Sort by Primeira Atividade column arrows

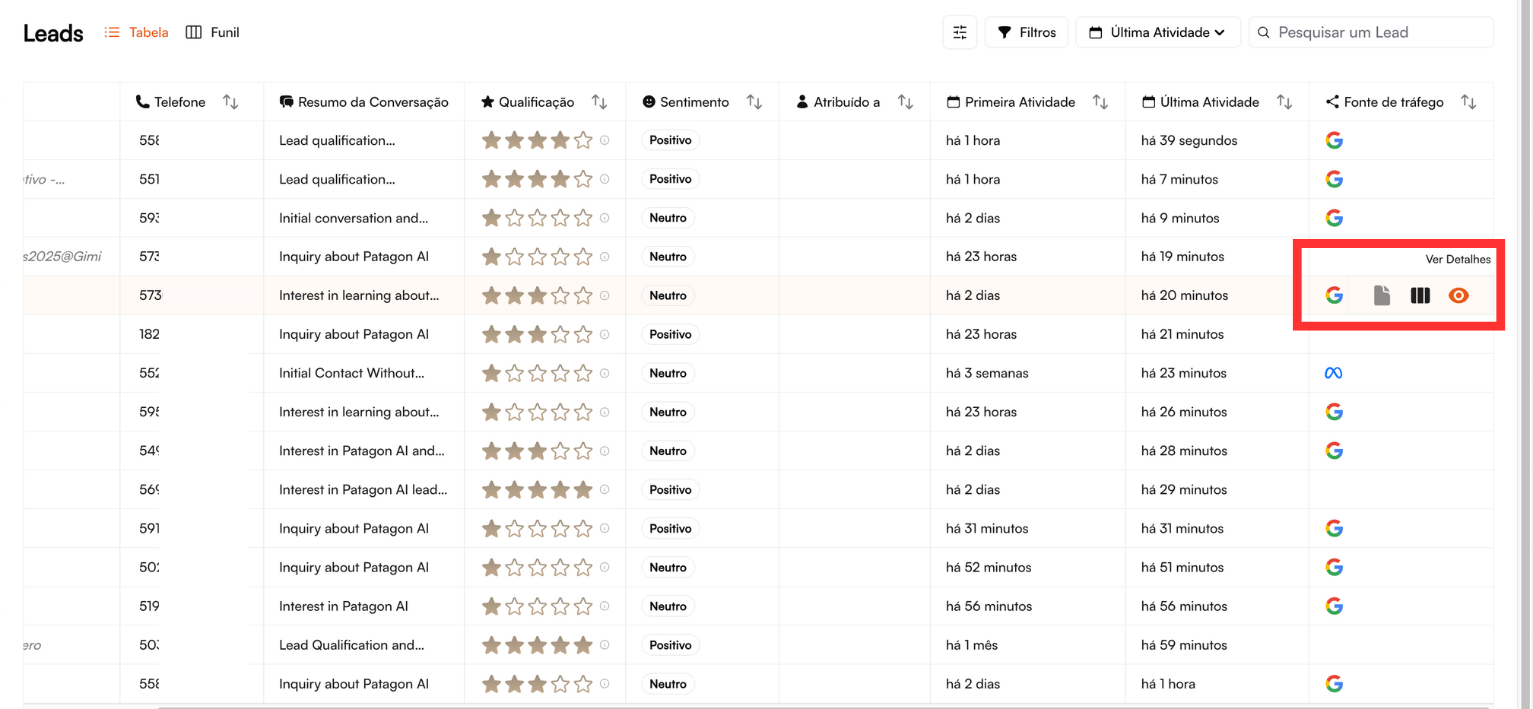coord(1100,102)
